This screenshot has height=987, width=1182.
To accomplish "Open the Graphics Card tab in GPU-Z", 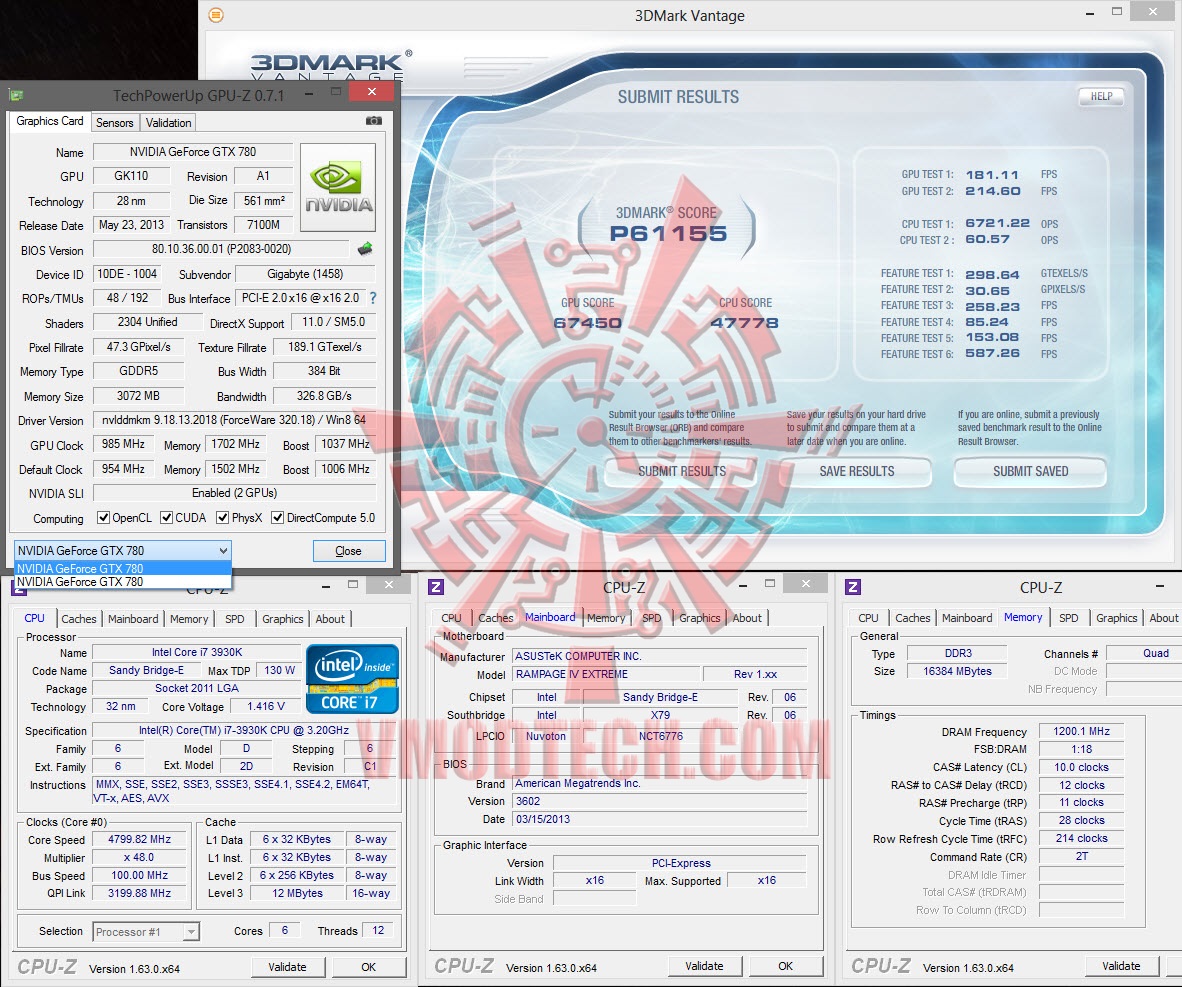I will point(50,121).
